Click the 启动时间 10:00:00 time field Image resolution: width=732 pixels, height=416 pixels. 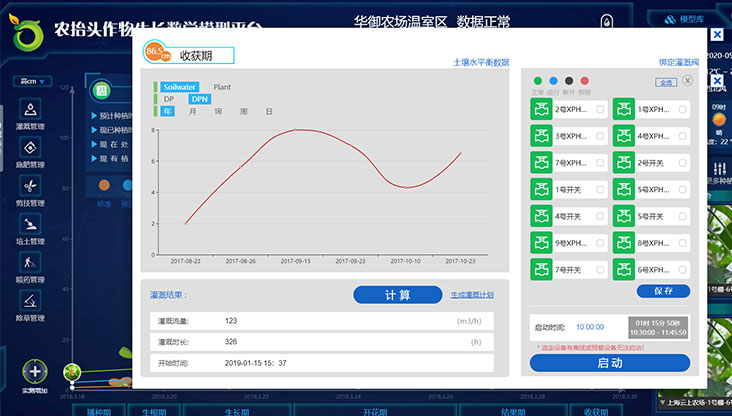[x=589, y=326]
